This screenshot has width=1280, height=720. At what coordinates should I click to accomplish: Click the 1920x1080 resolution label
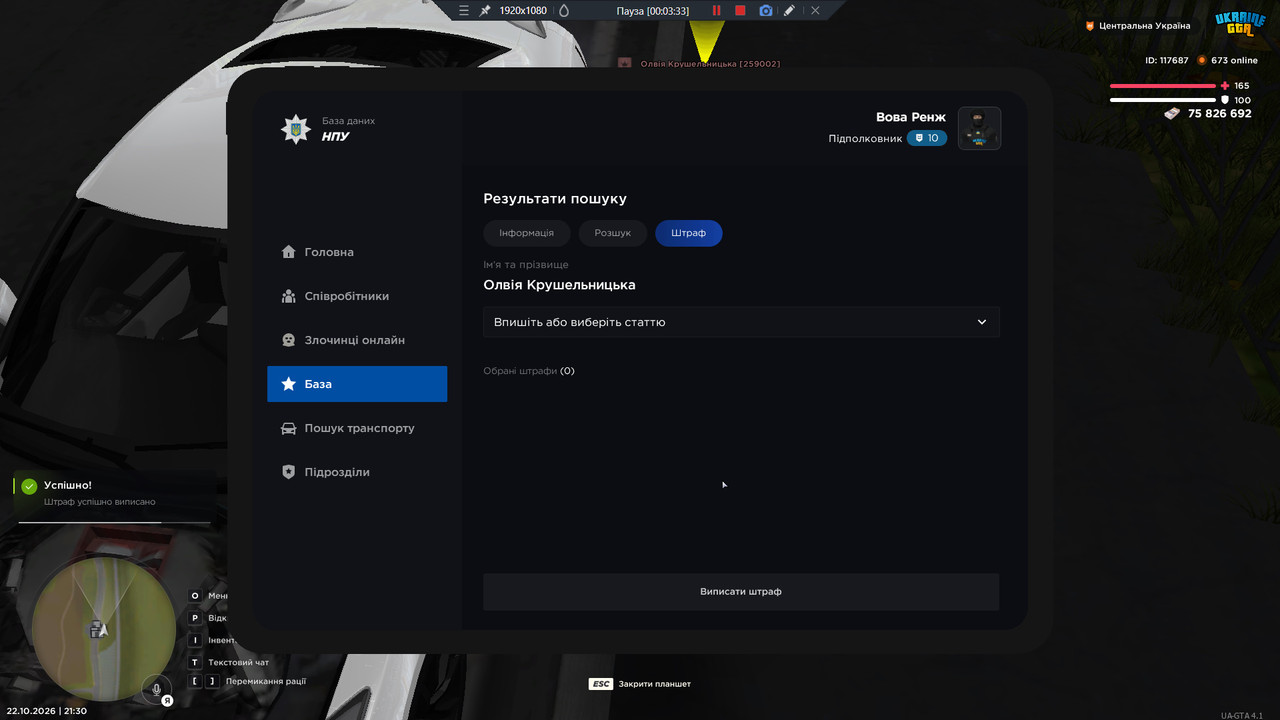pos(523,10)
